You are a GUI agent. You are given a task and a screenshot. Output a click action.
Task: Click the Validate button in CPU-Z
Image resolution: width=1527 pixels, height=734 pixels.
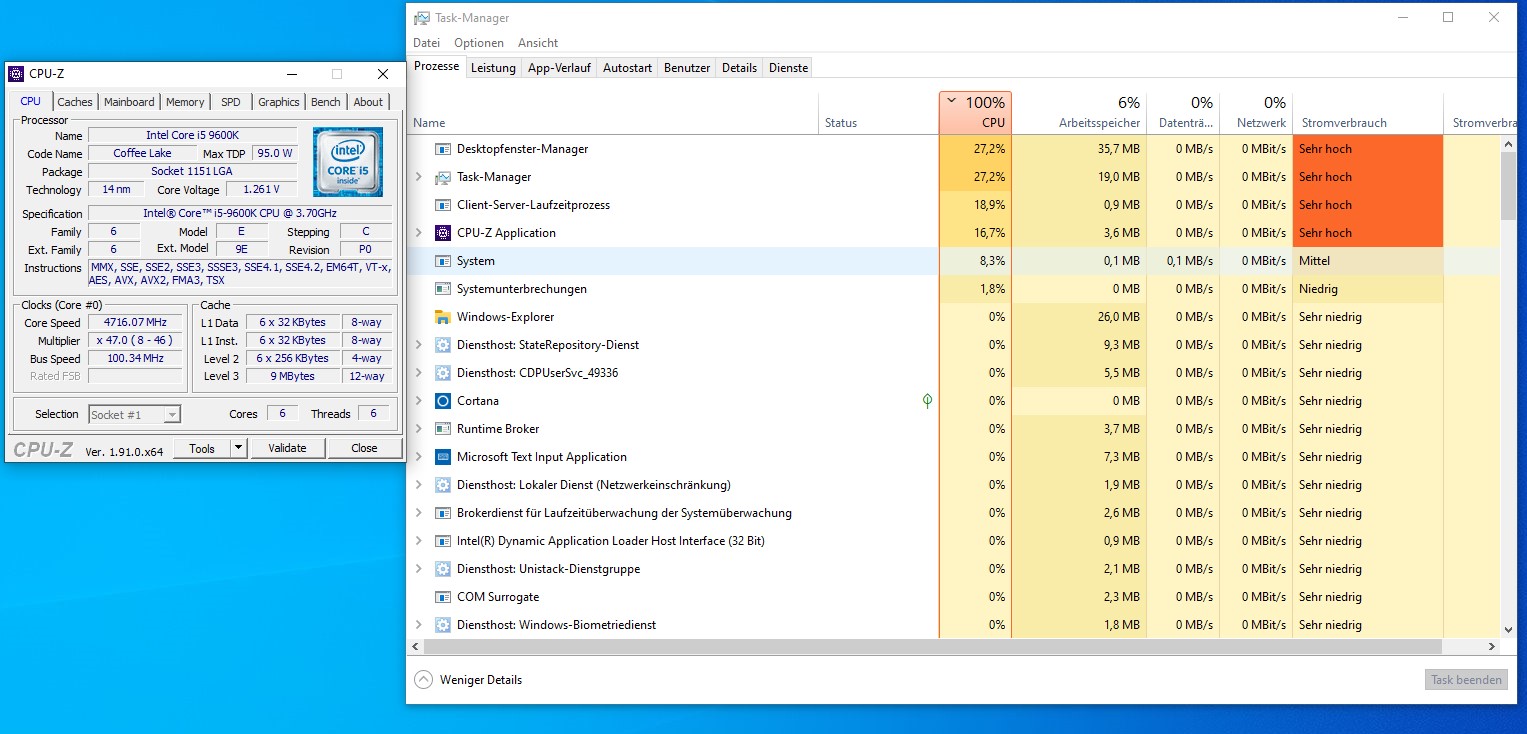[x=287, y=448]
